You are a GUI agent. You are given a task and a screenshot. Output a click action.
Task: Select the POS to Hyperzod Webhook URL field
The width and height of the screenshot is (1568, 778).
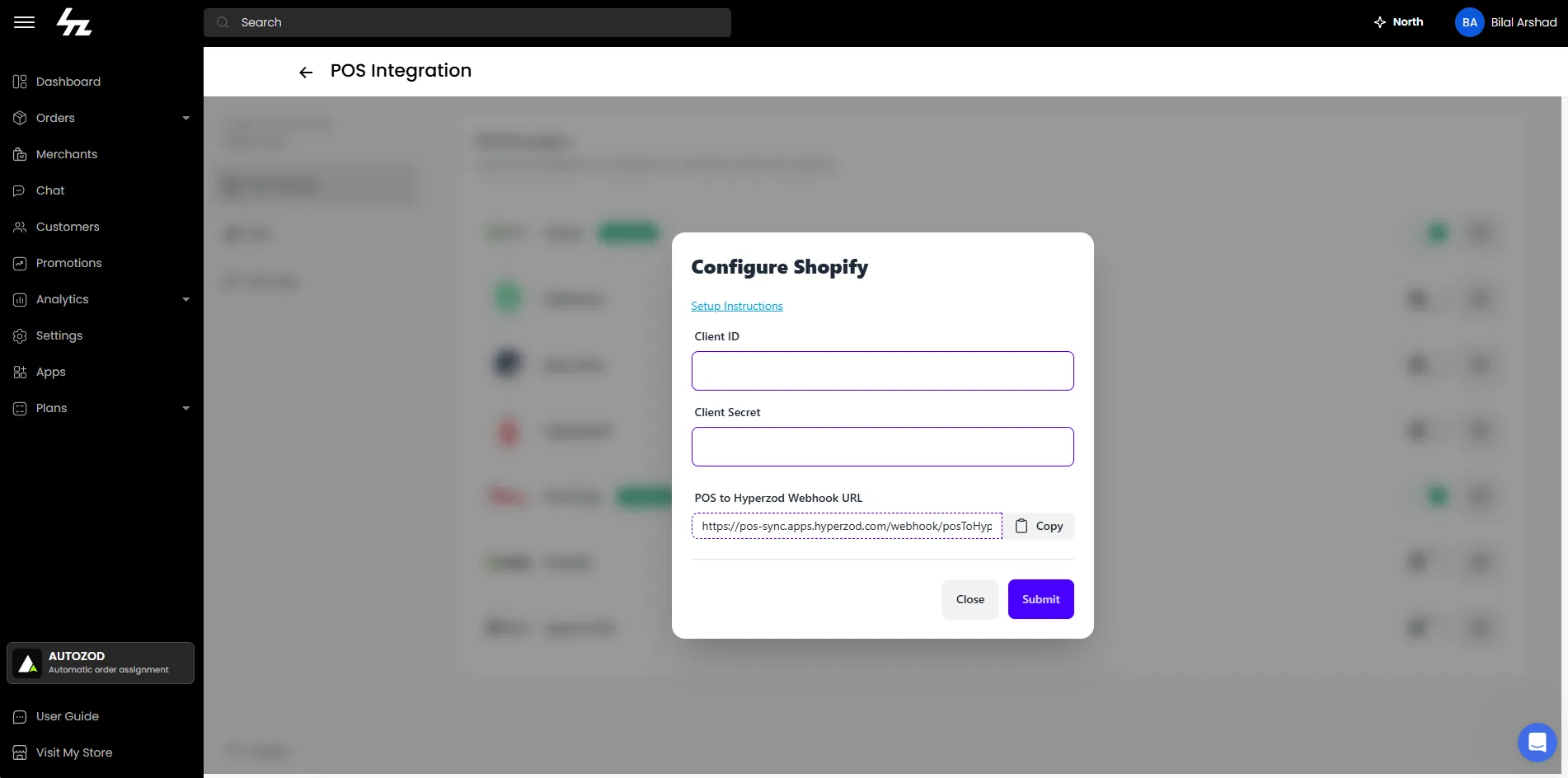[847, 526]
